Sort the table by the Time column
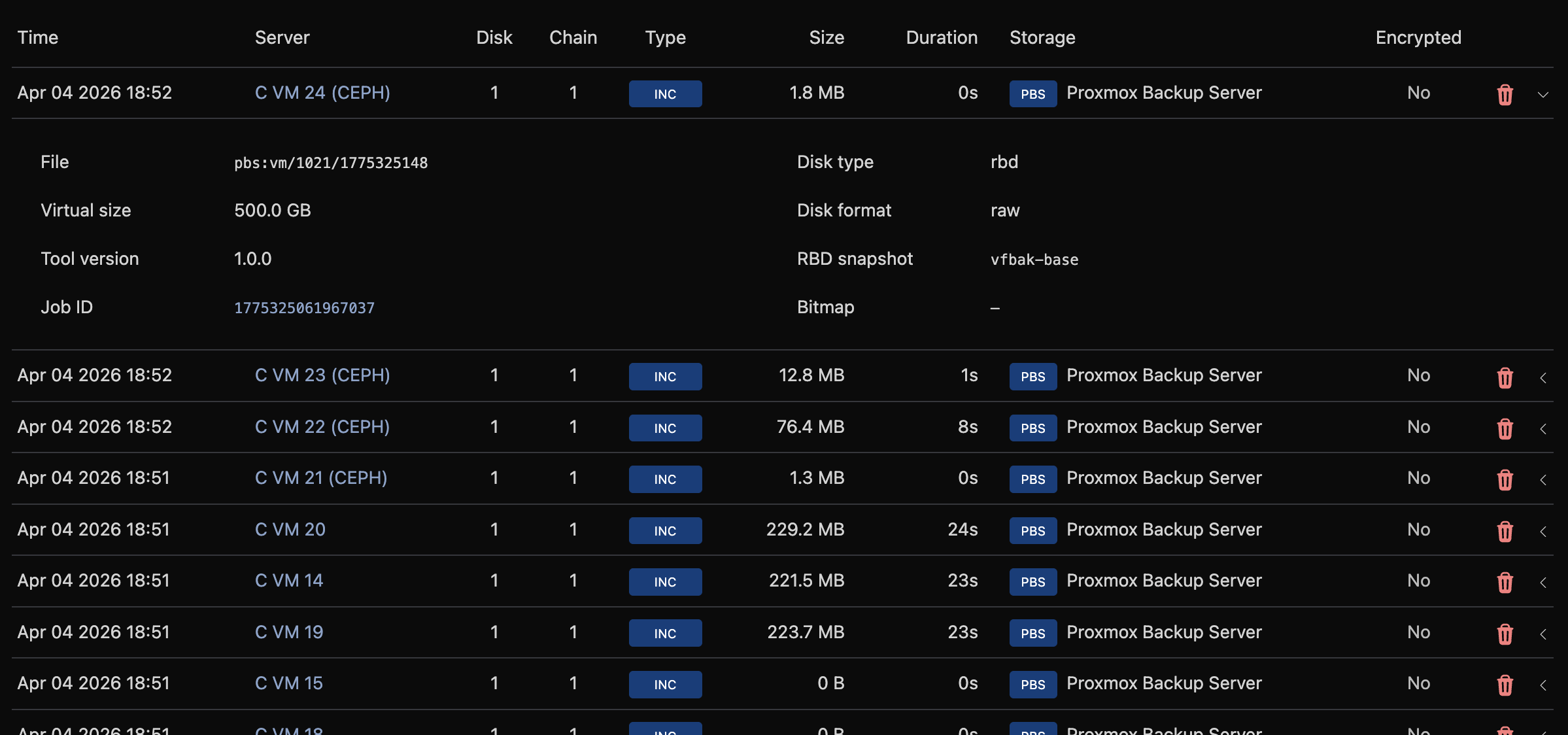The width and height of the screenshot is (1568, 735). [38, 37]
